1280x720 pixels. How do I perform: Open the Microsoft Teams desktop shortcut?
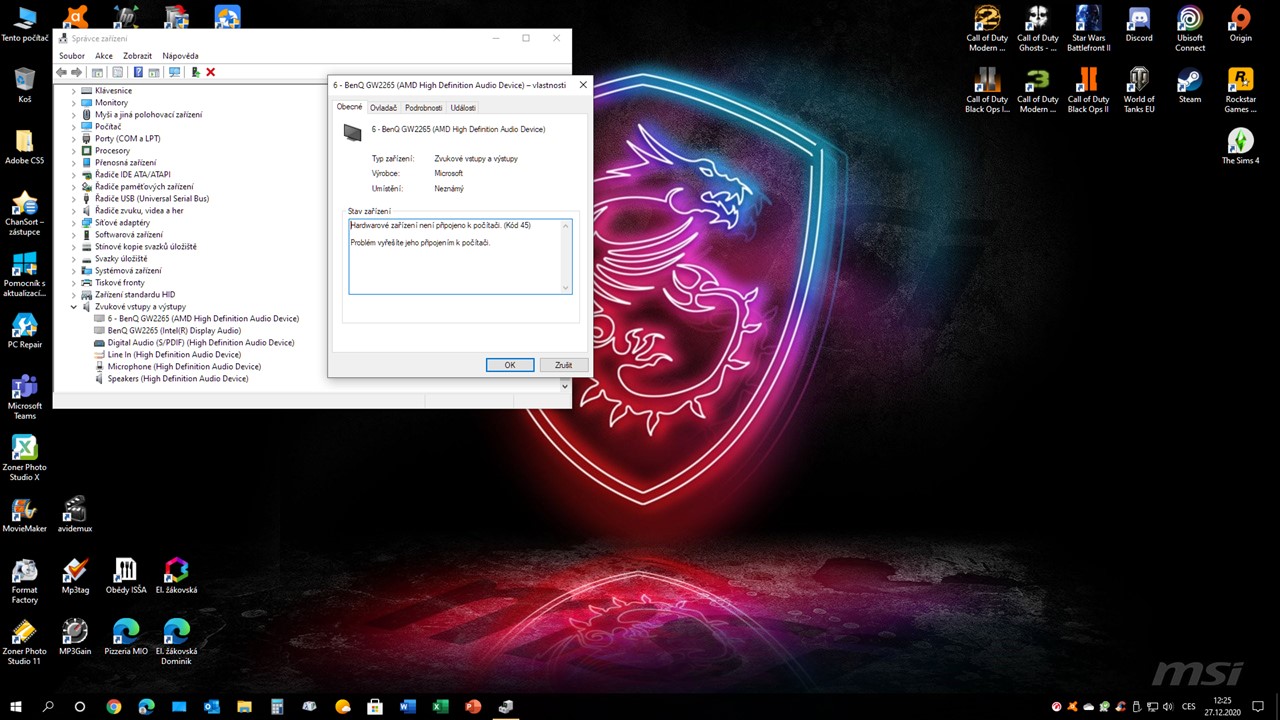pos(24,397)
